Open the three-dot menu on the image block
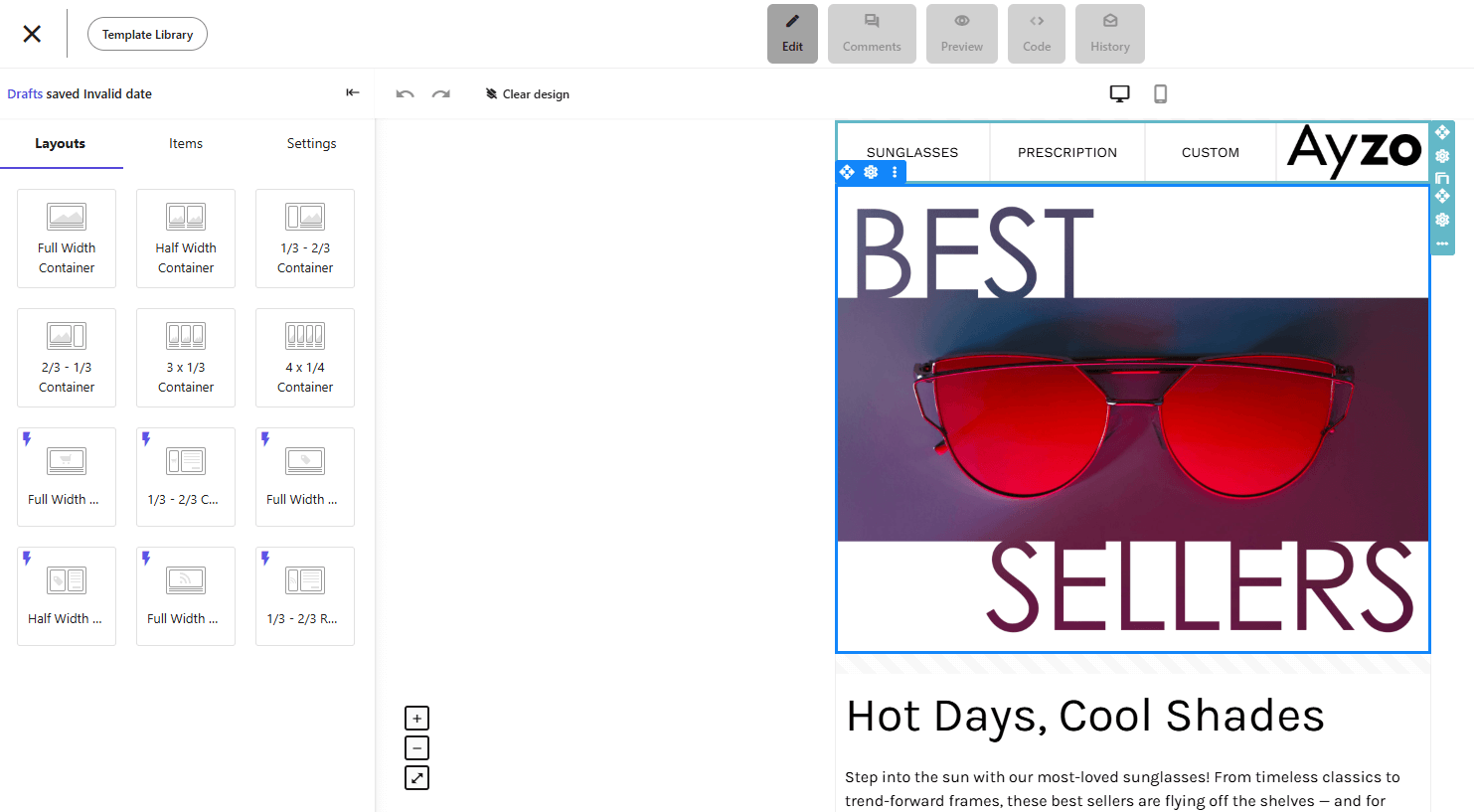 coord(895,172)
